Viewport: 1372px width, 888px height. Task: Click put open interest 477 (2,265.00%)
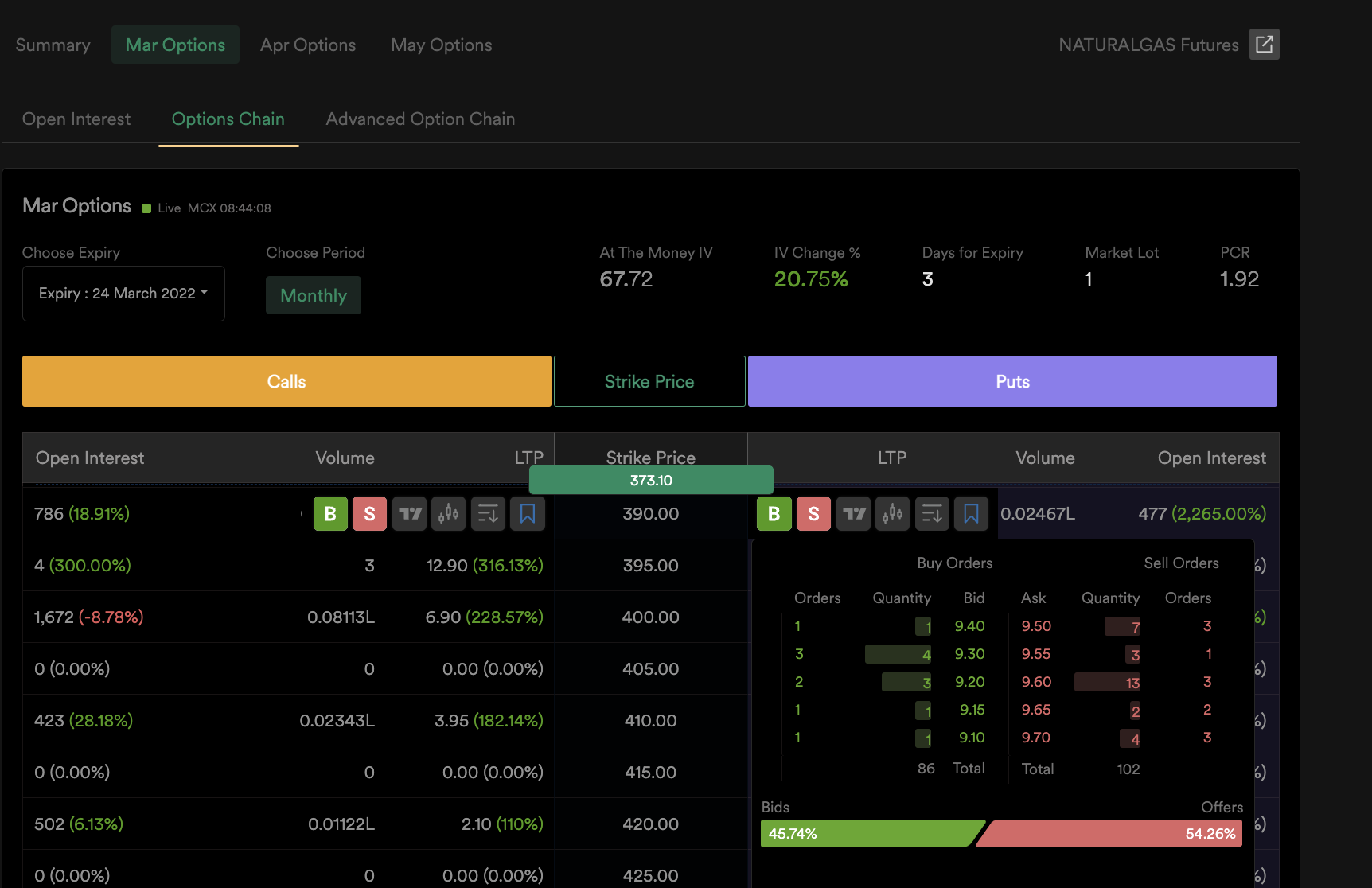[x=1202, y=514]
